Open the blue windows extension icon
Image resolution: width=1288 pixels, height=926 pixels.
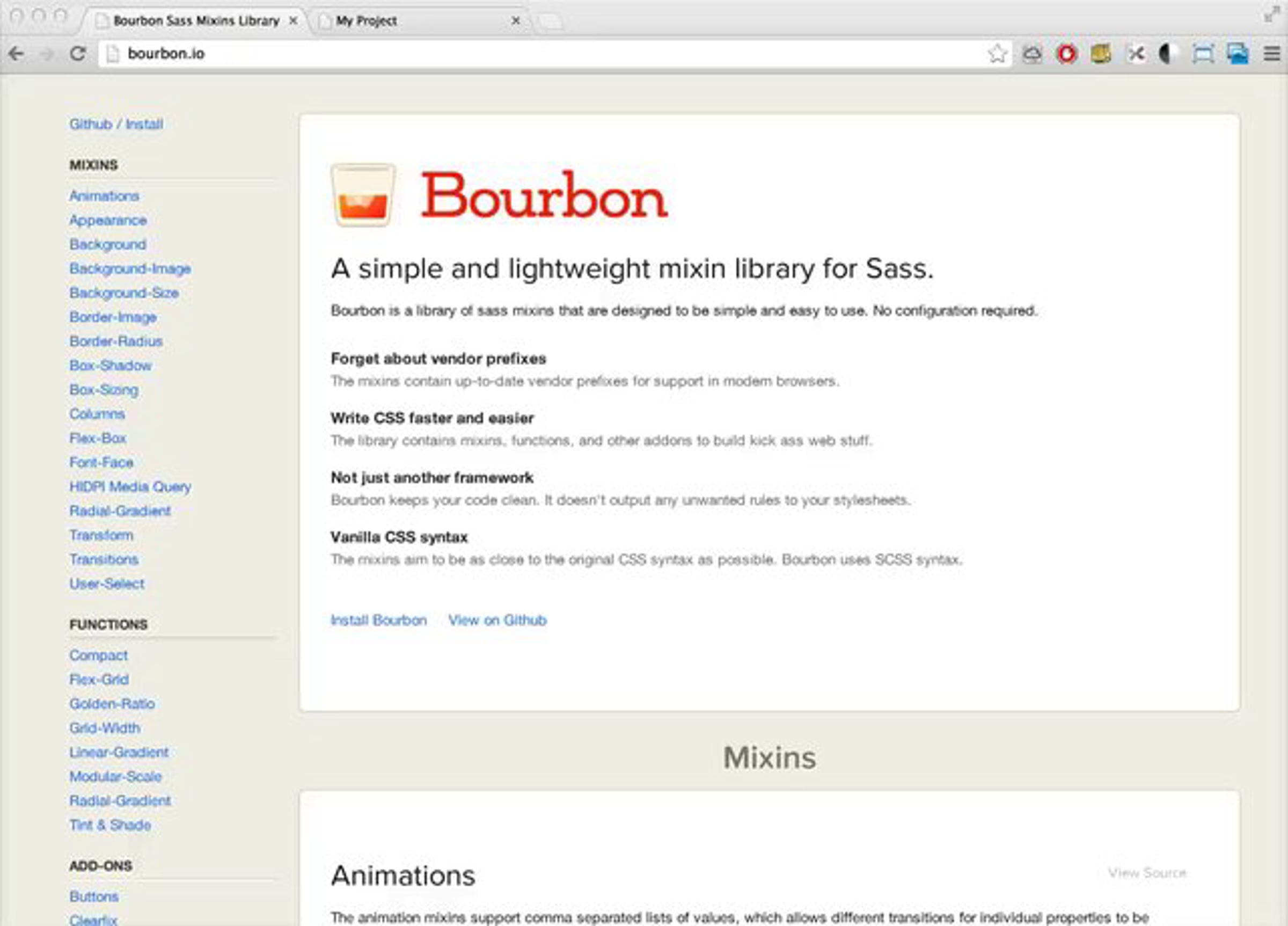coord(1238,54)
